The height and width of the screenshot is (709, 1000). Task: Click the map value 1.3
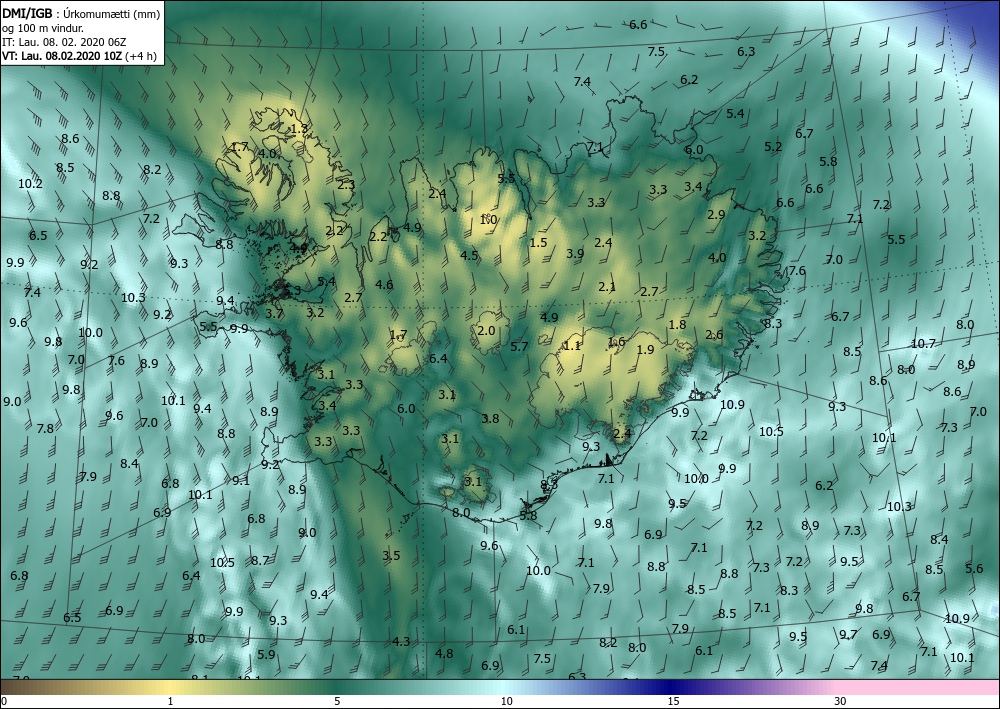point(299,129)
